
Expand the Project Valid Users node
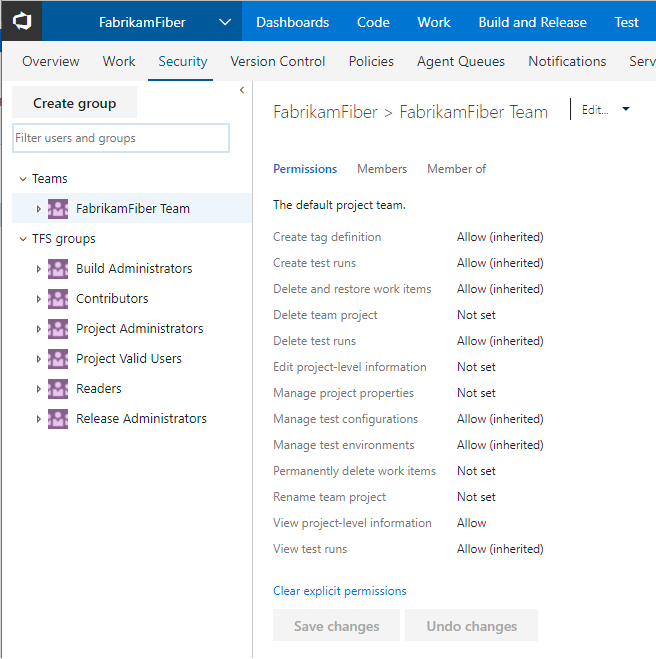(x=38, y=359)
